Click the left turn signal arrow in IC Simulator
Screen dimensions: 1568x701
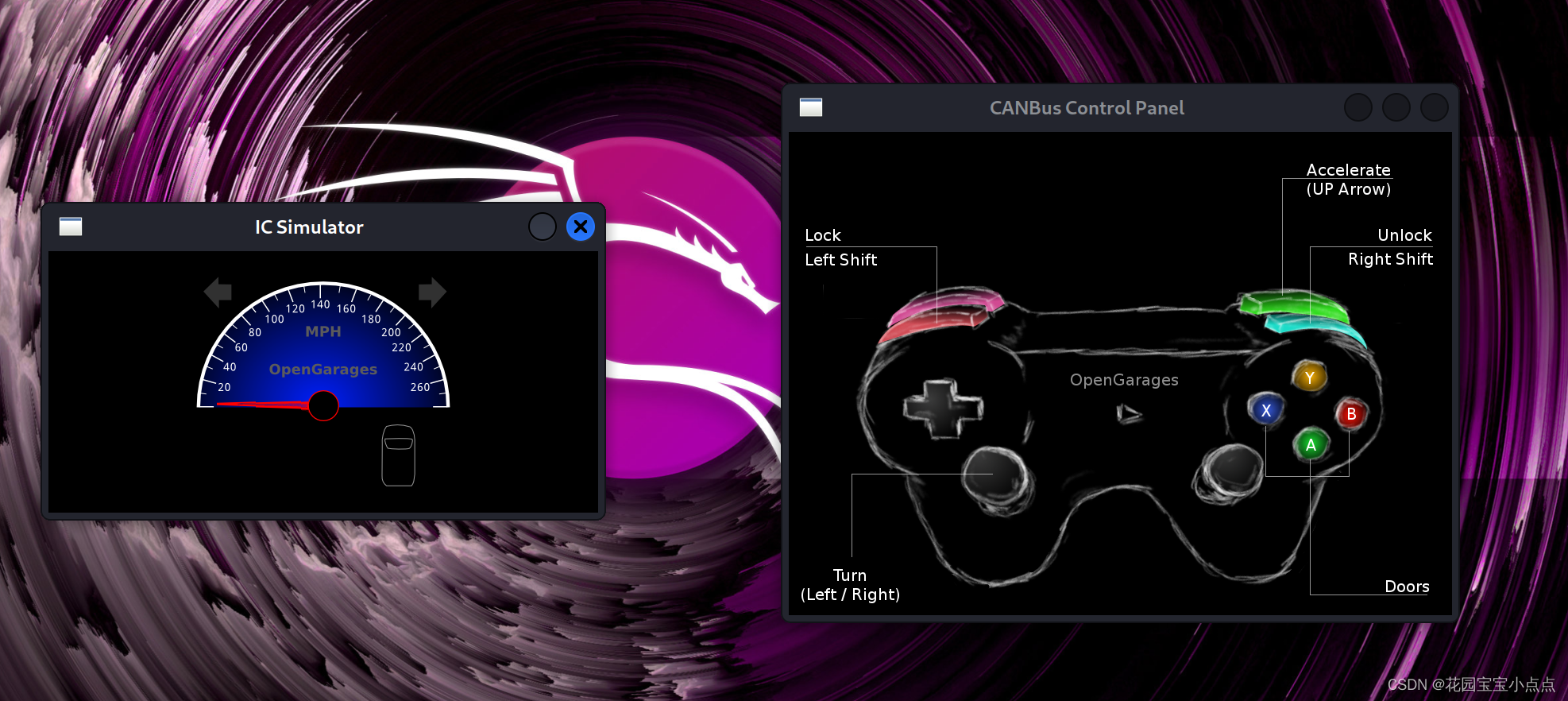[x=218, y=292]
